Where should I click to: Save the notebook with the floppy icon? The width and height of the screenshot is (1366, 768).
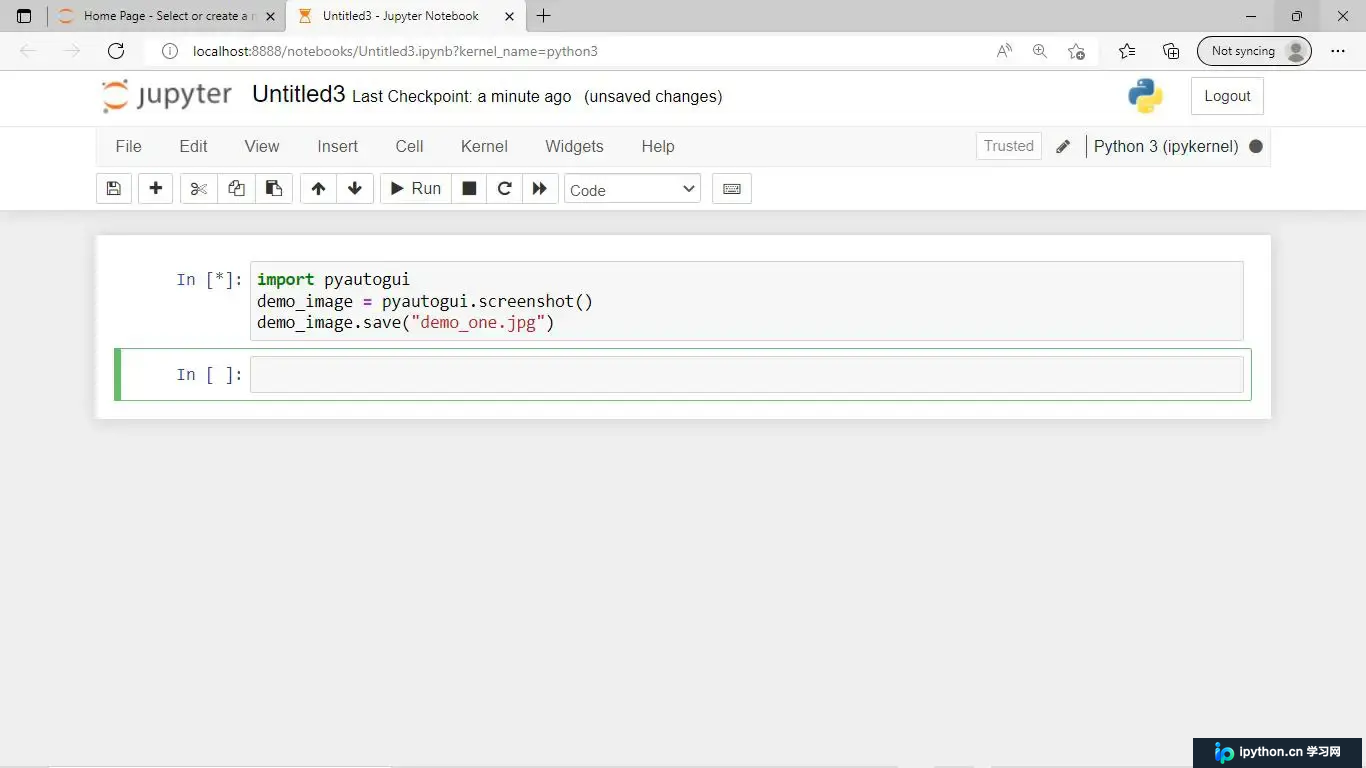tap(113, 189)
